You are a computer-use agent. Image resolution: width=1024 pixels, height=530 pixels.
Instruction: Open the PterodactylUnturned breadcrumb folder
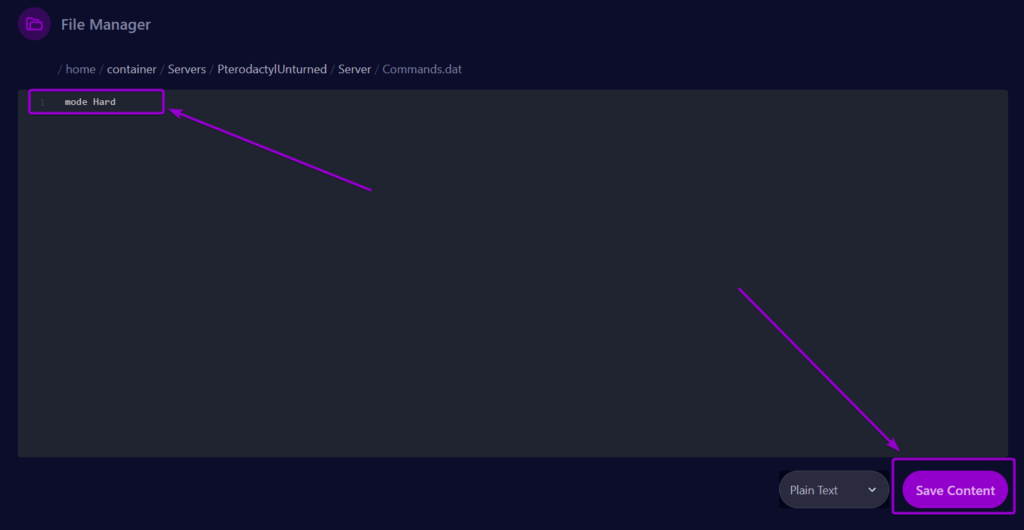click(x=272, y=69)
